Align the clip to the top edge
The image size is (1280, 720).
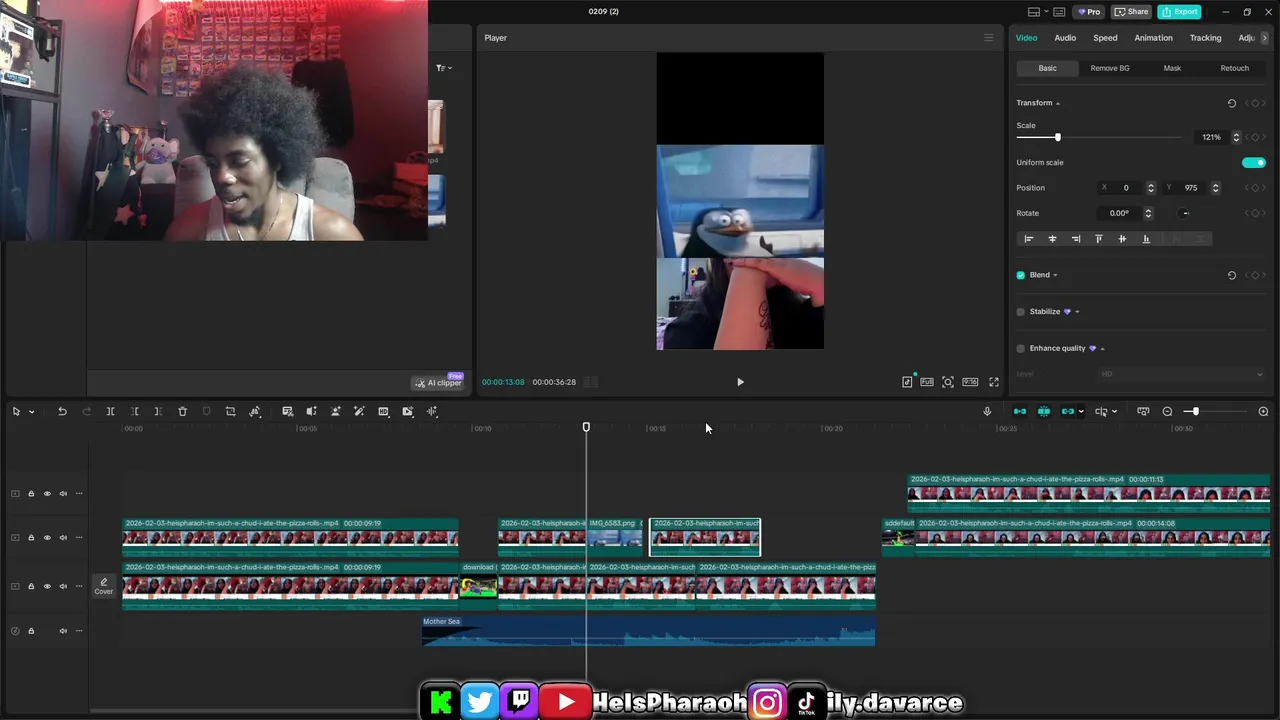tap(1099, 239)
